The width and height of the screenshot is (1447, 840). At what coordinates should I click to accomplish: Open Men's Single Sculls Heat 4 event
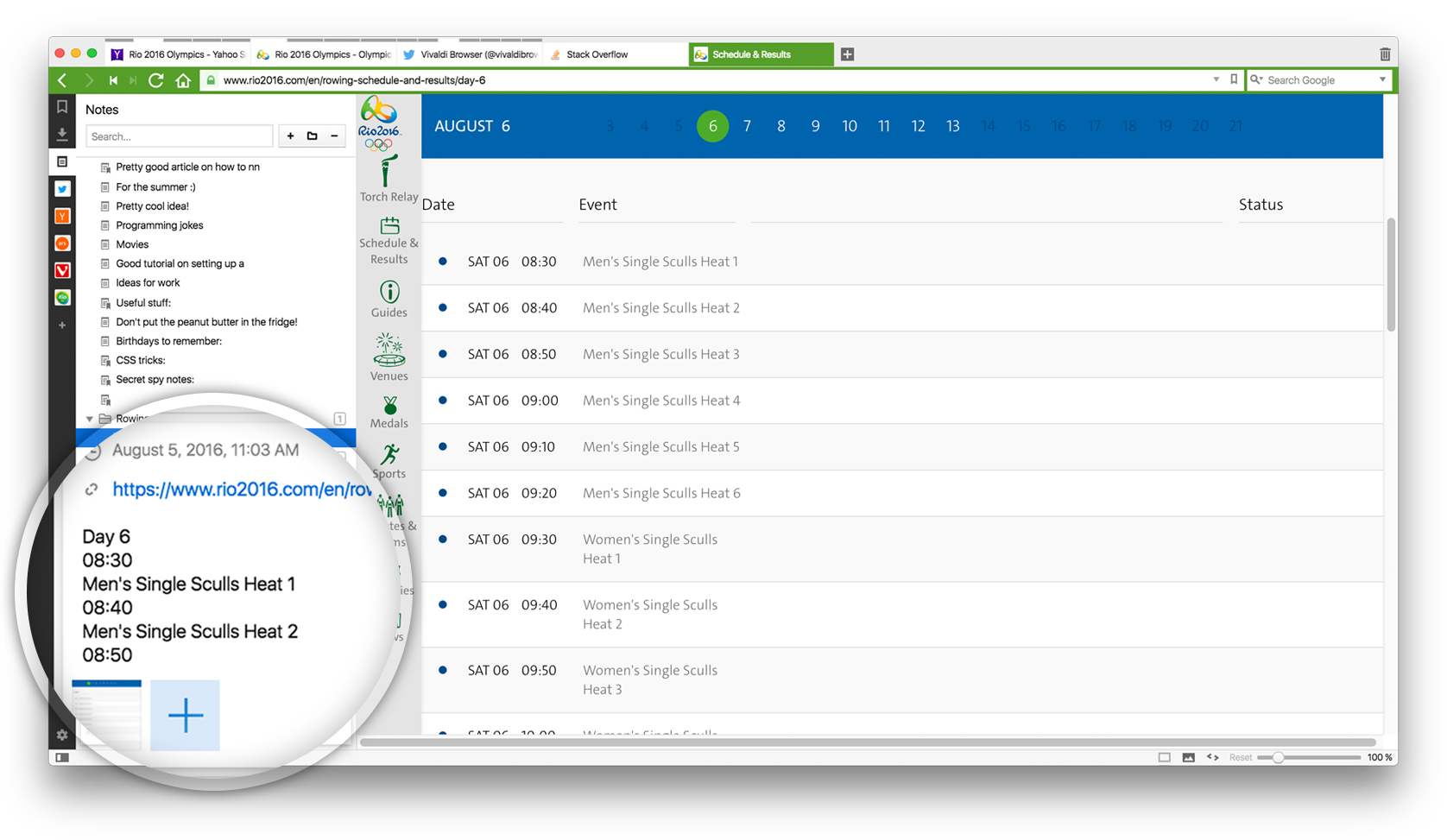point(661,401)
